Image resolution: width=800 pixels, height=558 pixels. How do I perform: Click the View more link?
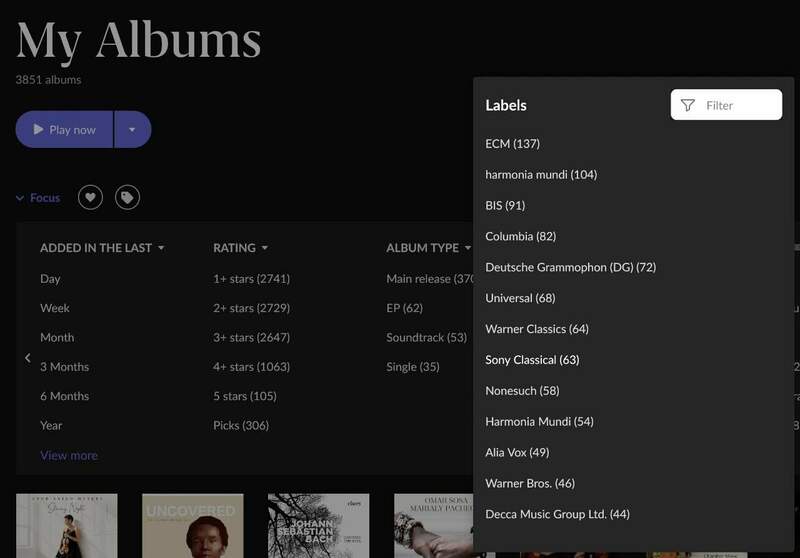[x=69, y=455]
